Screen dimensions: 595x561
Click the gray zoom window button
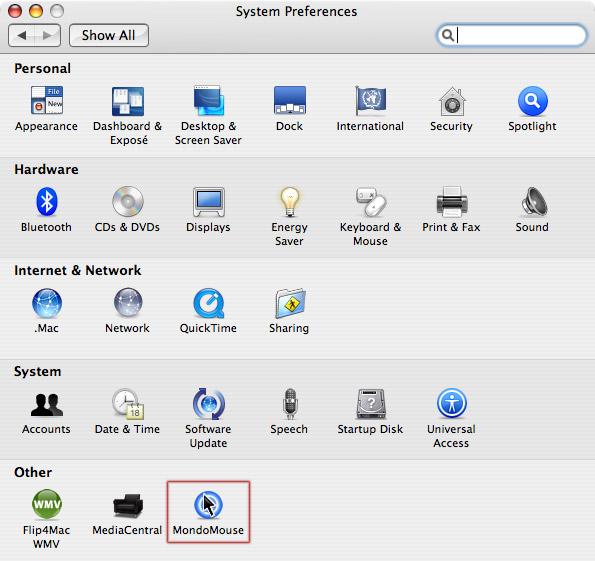point(57,11)
